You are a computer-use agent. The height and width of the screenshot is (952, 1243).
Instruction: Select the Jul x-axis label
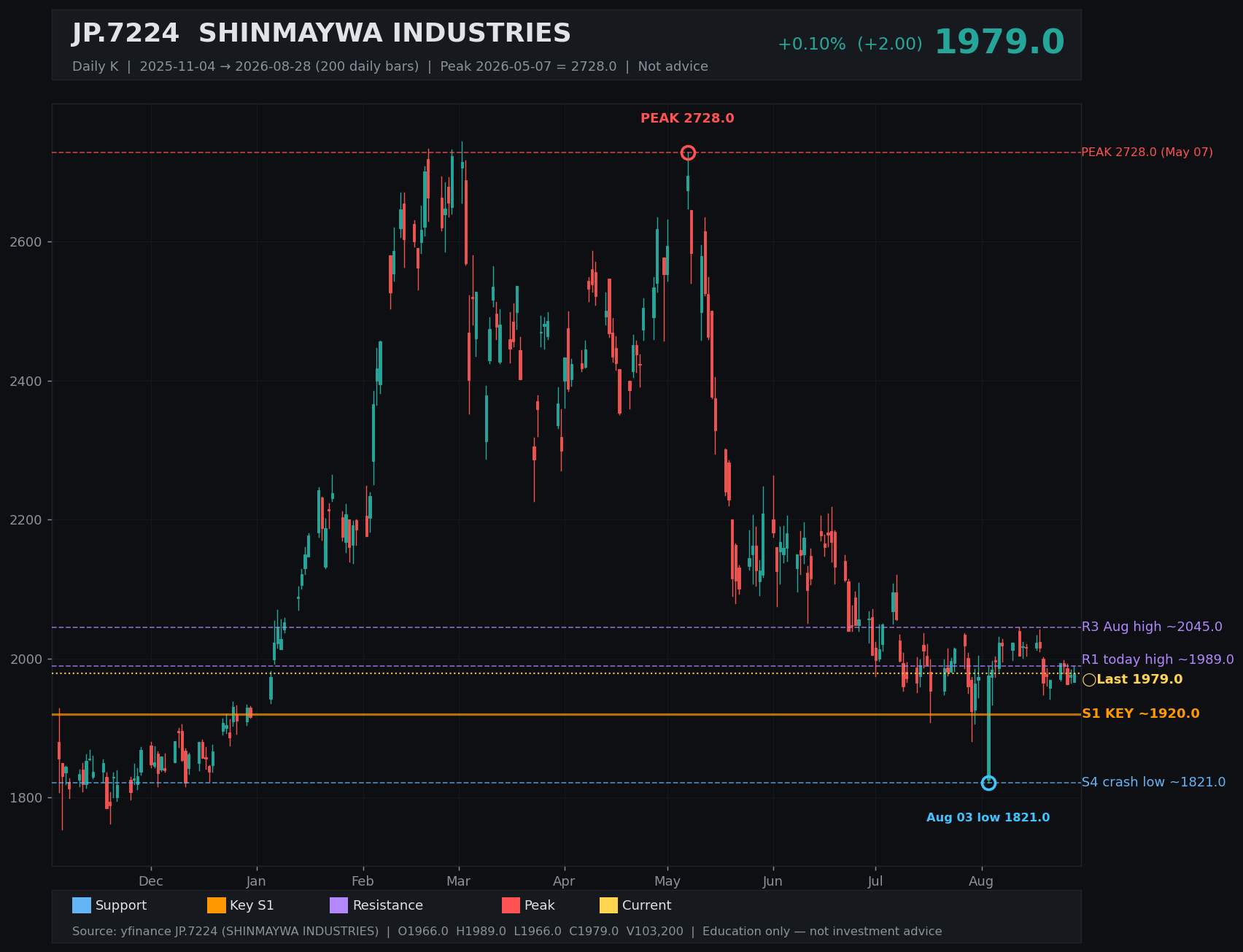click(x=875, y=881)
